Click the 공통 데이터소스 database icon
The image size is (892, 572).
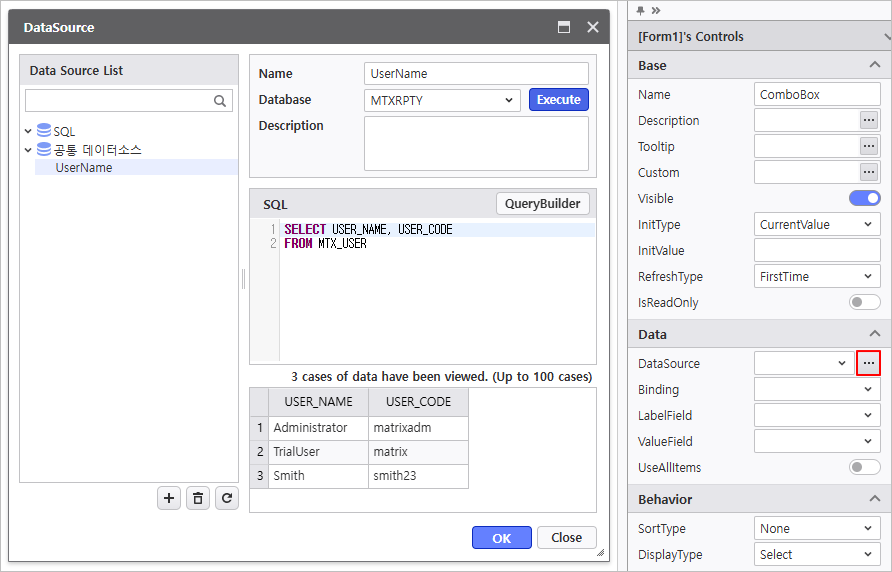tap(44, 149)
